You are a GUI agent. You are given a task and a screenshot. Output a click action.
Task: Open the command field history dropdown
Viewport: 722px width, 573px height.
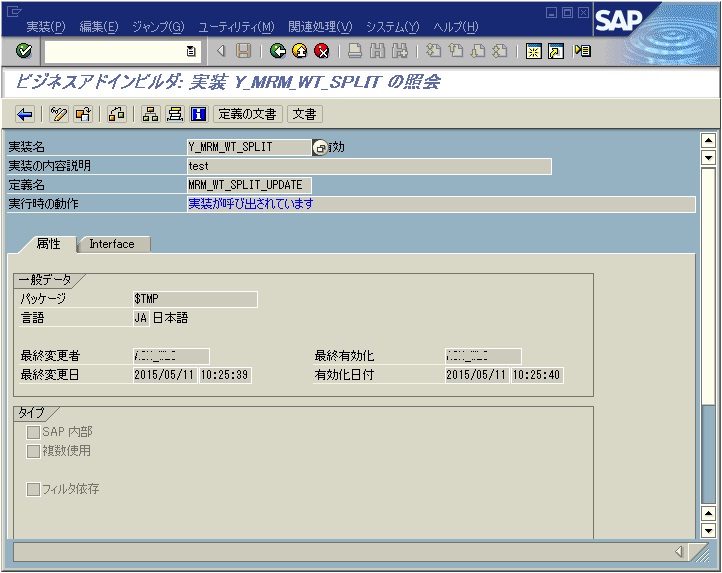pyautogui.click(x=191, y=50)
